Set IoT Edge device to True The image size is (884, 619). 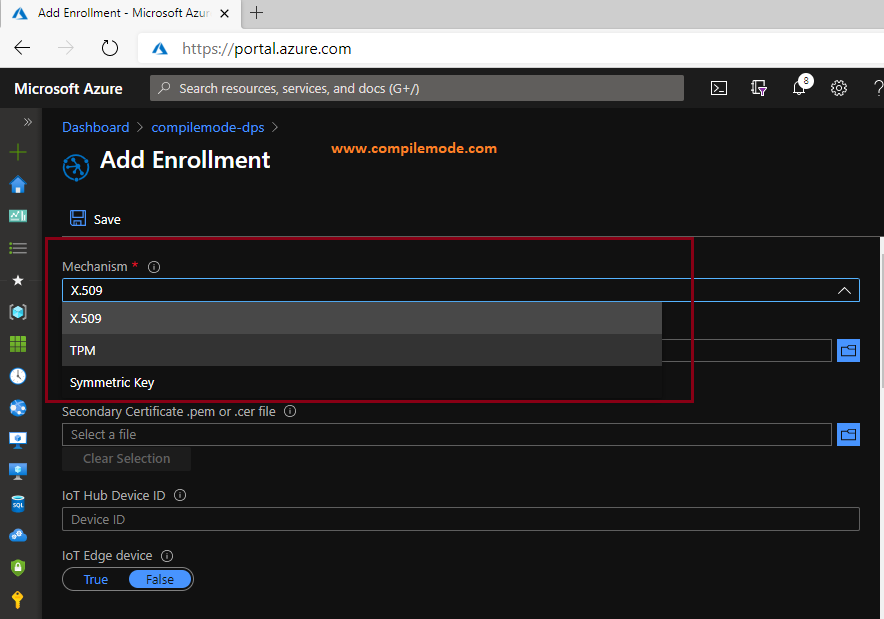tap(95, 579)
